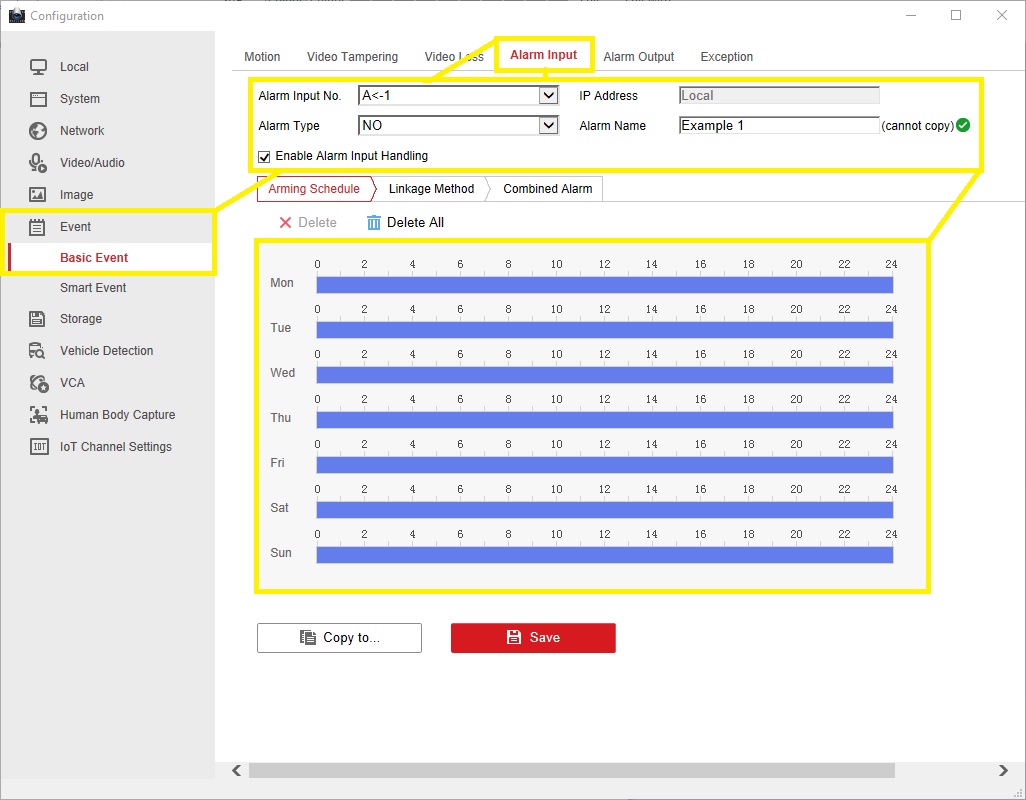Open IoT Channel Settings icon

[x=38, y=447]
